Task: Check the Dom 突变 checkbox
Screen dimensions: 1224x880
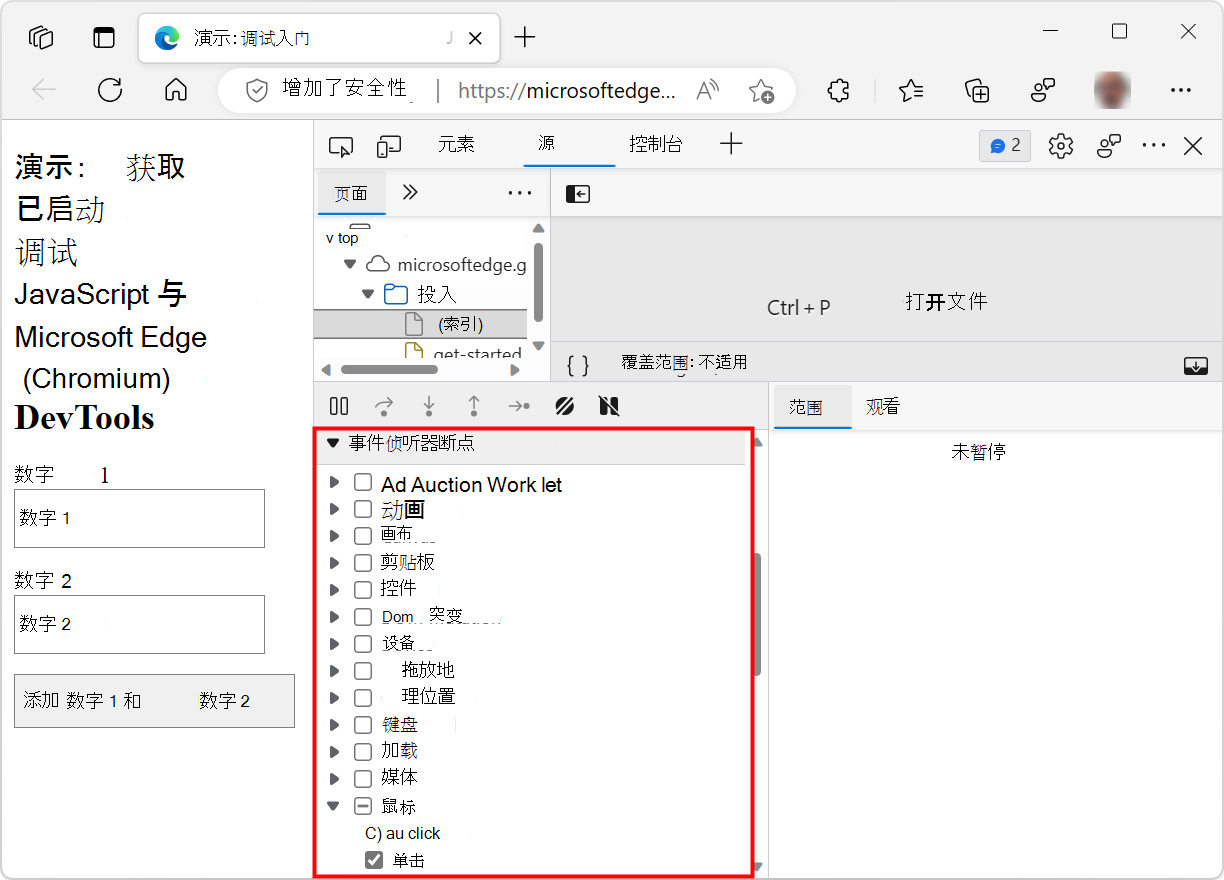Action: pyautogui.click(x=363, y=616)
